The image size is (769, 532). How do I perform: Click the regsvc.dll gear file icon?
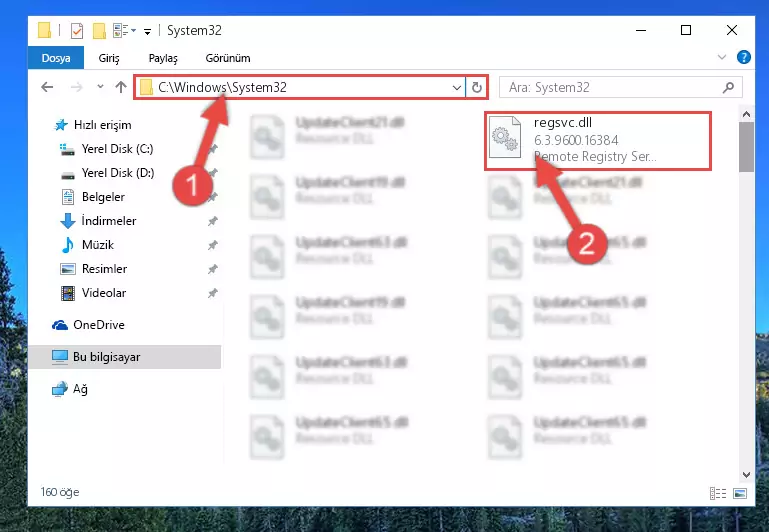505,137
